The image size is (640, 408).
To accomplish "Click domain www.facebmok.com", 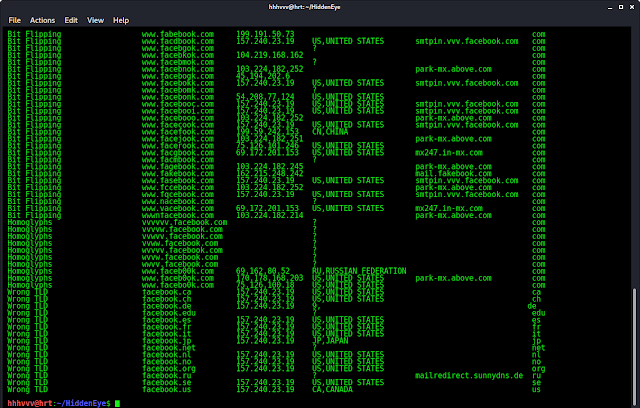I will tap(178, 62).
